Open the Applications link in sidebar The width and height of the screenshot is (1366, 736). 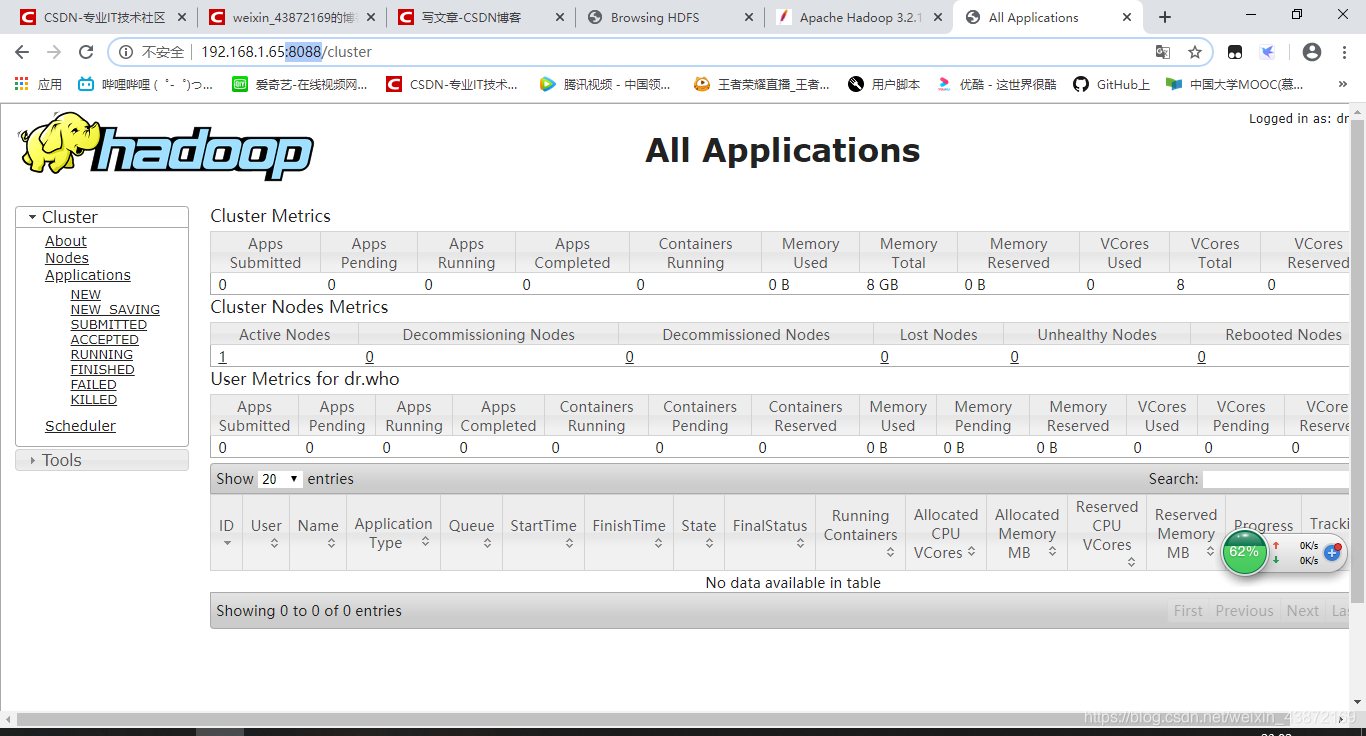[88, 275]
